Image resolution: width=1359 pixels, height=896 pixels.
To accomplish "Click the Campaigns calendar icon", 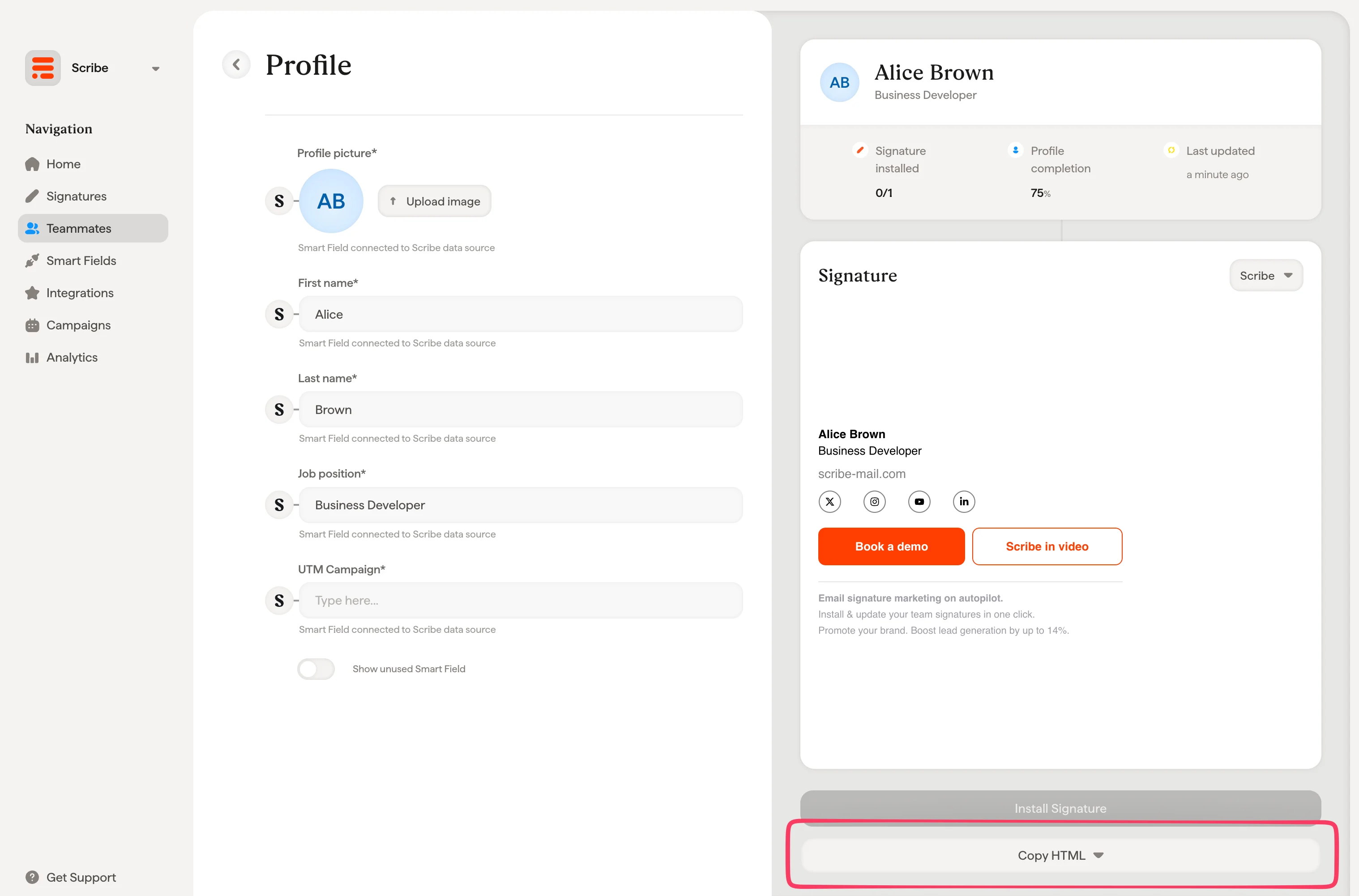I will coord(33,325).
